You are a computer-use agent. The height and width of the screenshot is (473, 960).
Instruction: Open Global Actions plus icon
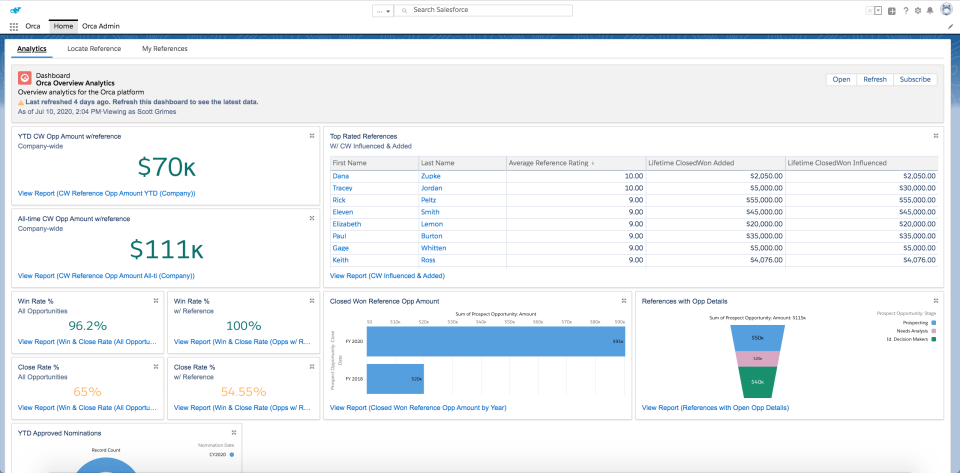(892, 10)
